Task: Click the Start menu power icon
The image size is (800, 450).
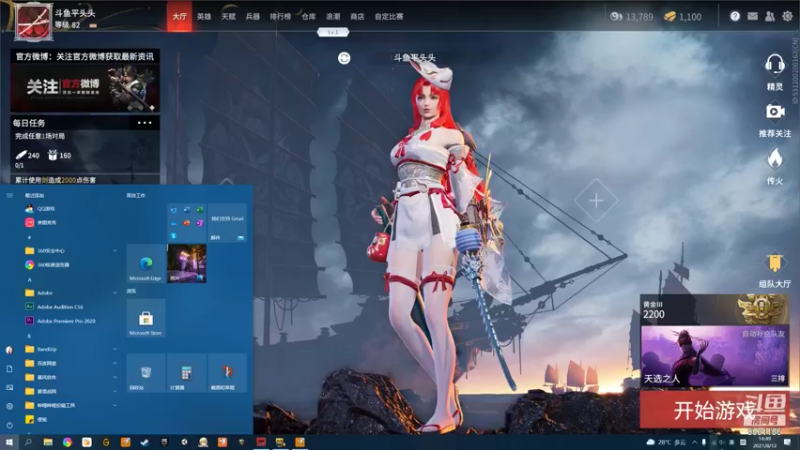Action: click(9, 425)
